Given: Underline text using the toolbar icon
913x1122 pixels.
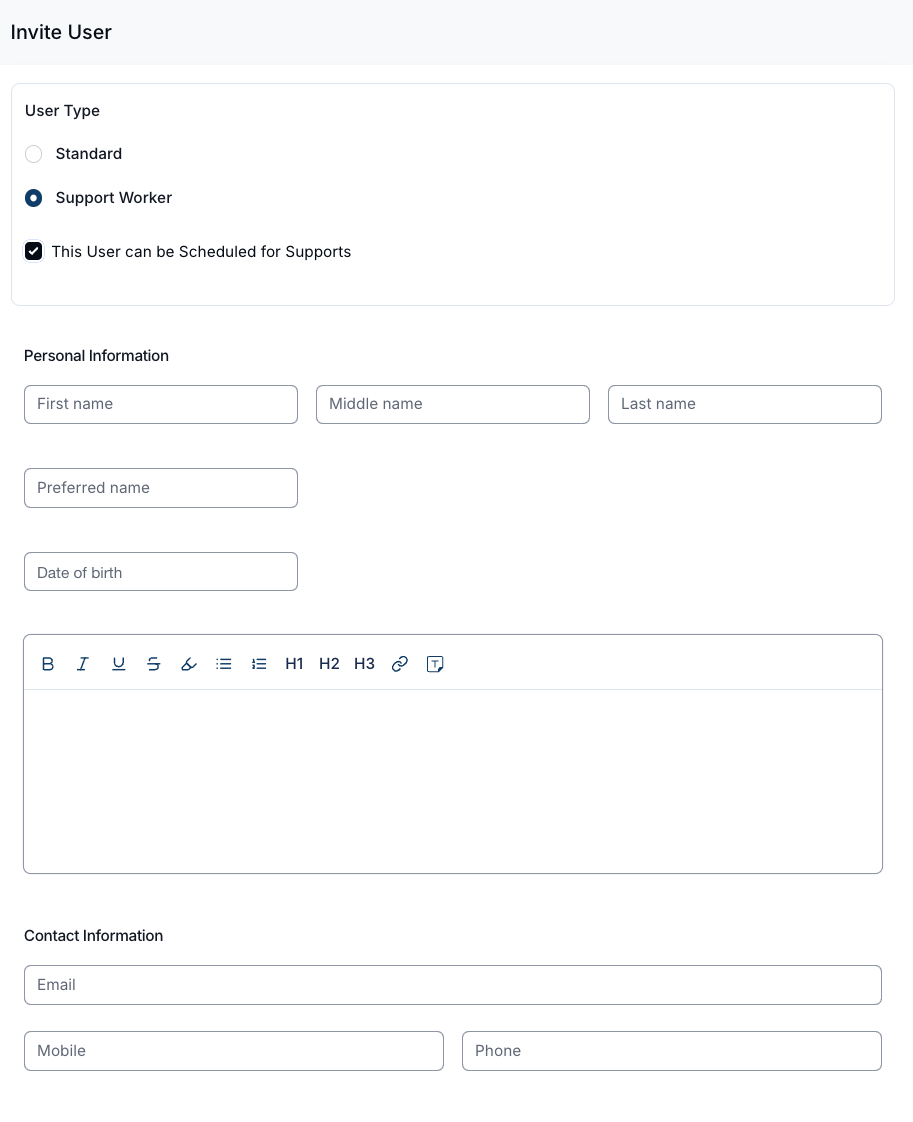Looking at the screenshot, I should [119, 664].
